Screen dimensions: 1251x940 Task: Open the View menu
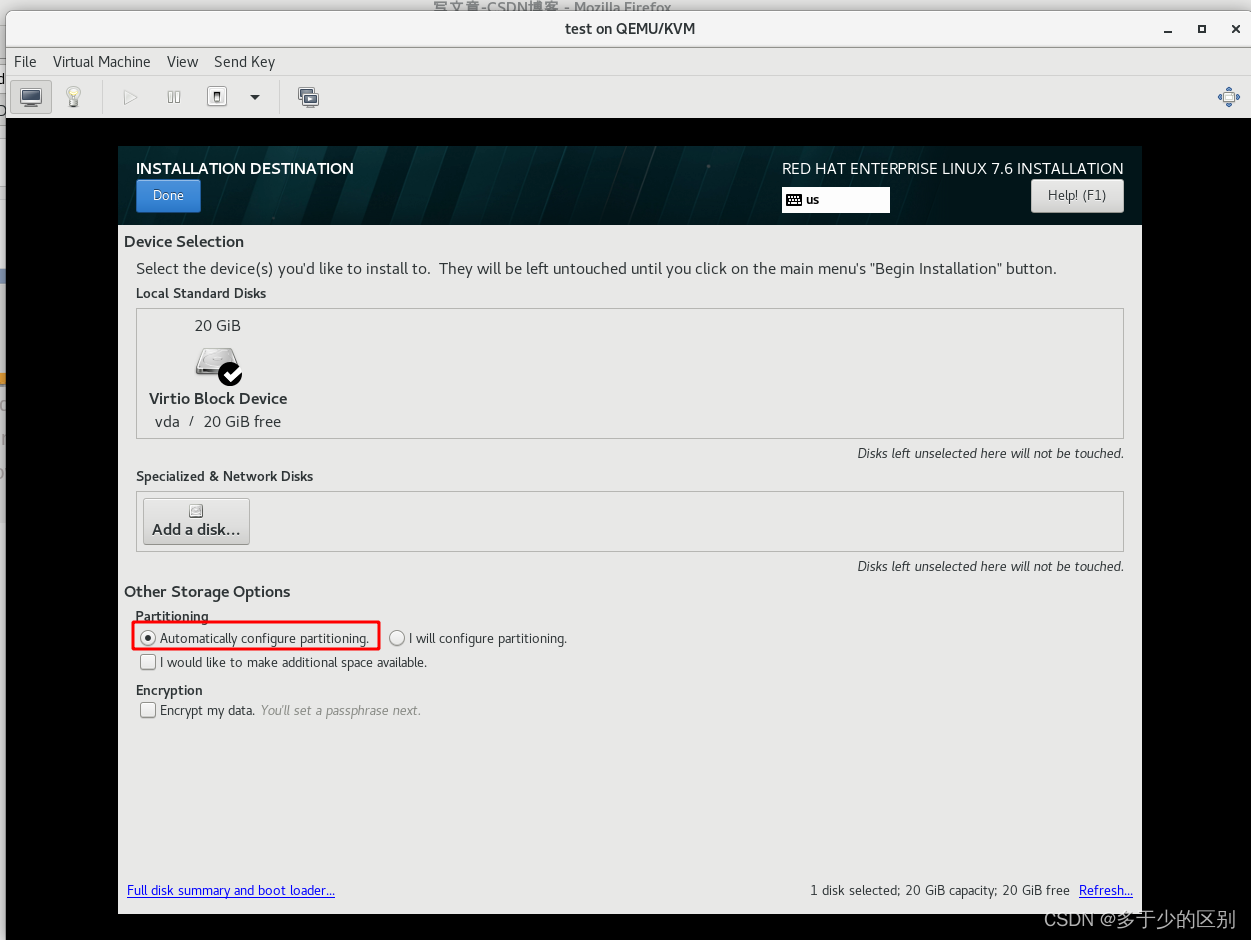[182, 62]
